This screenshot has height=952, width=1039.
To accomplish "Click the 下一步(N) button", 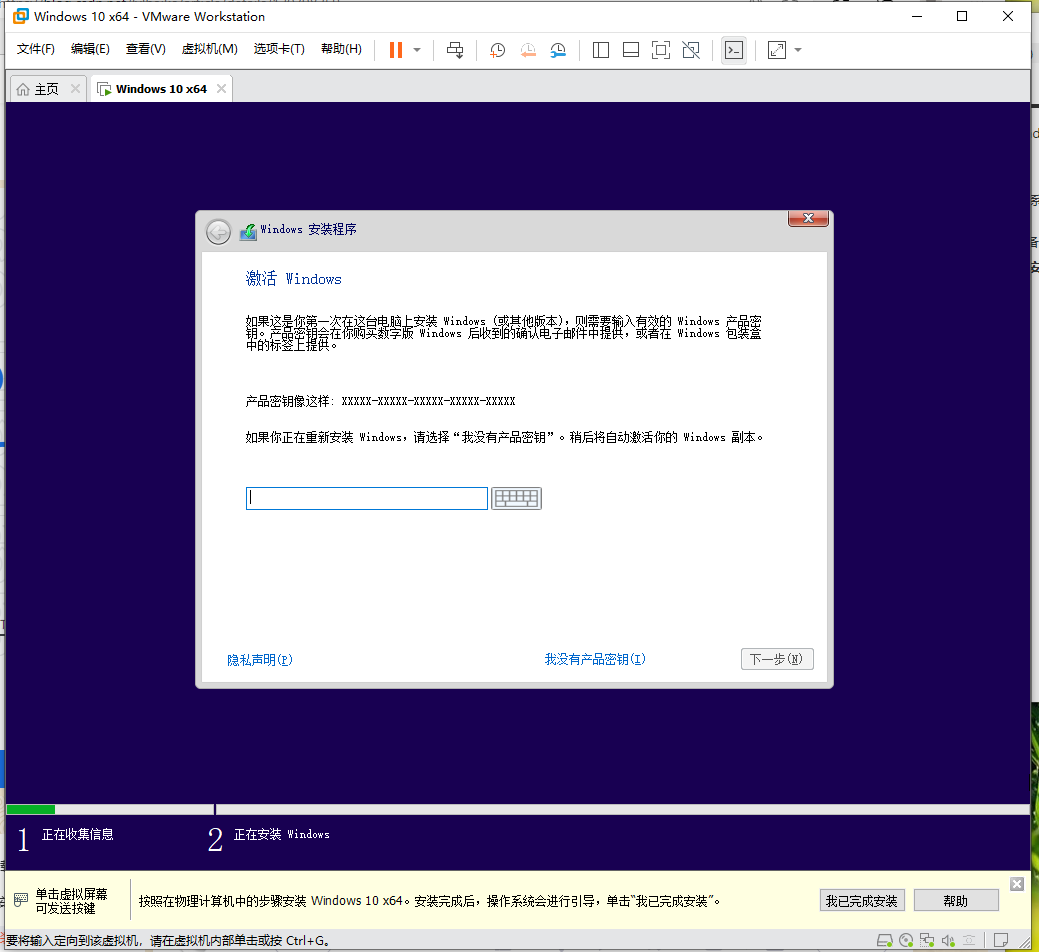I will 777,659.
